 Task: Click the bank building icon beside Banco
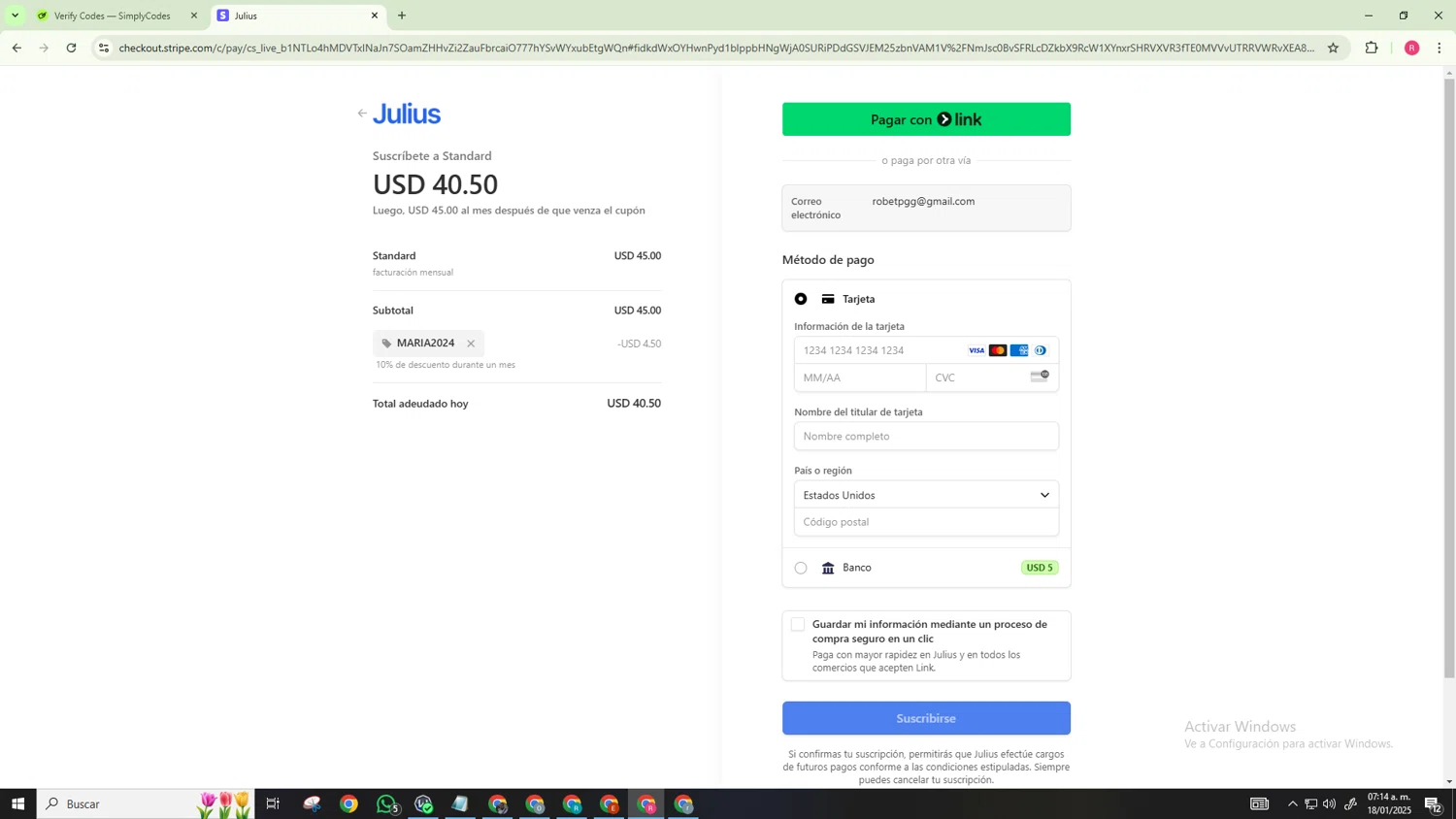point(828,568)
